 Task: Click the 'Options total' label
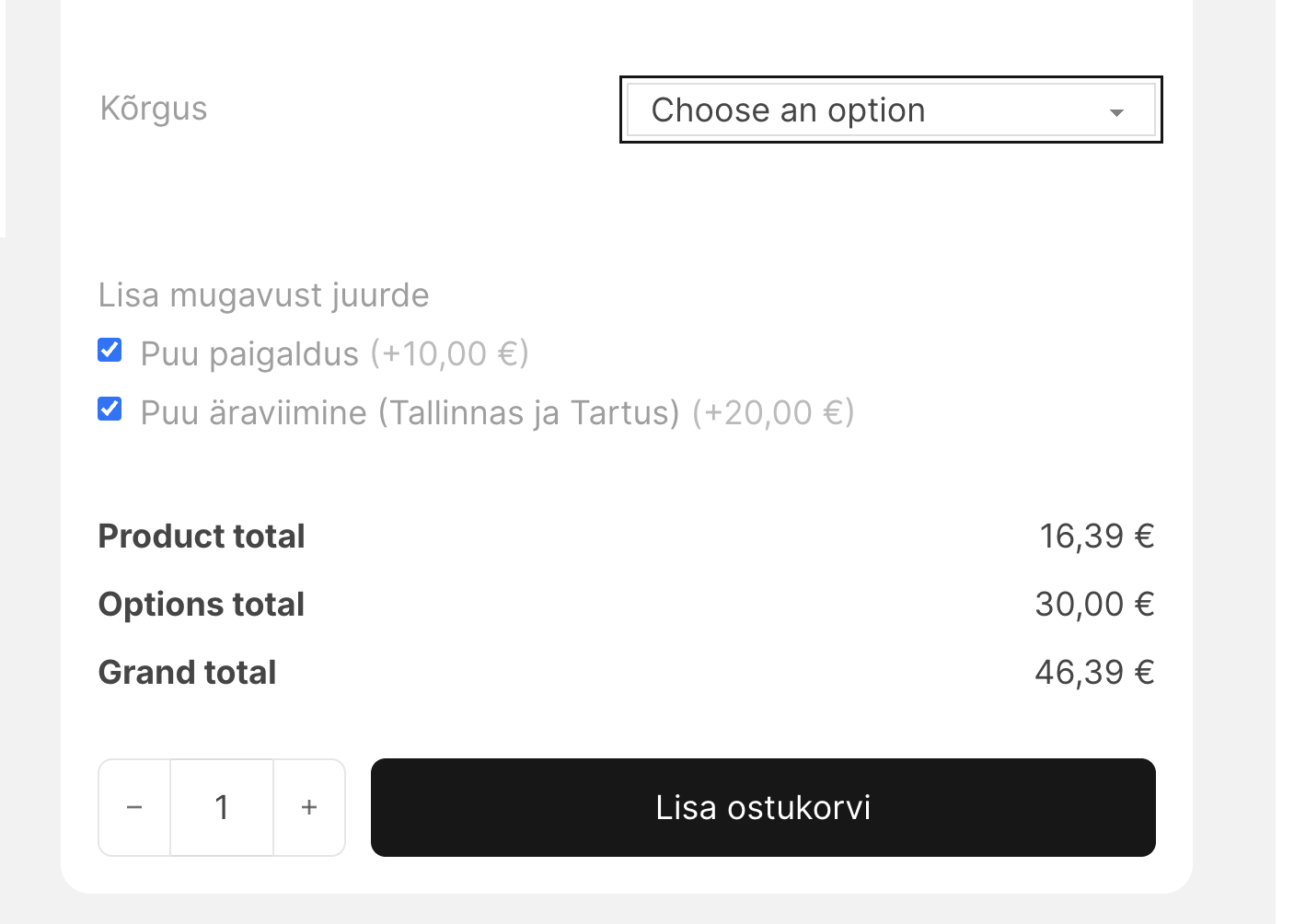click(x=202, y=605)
